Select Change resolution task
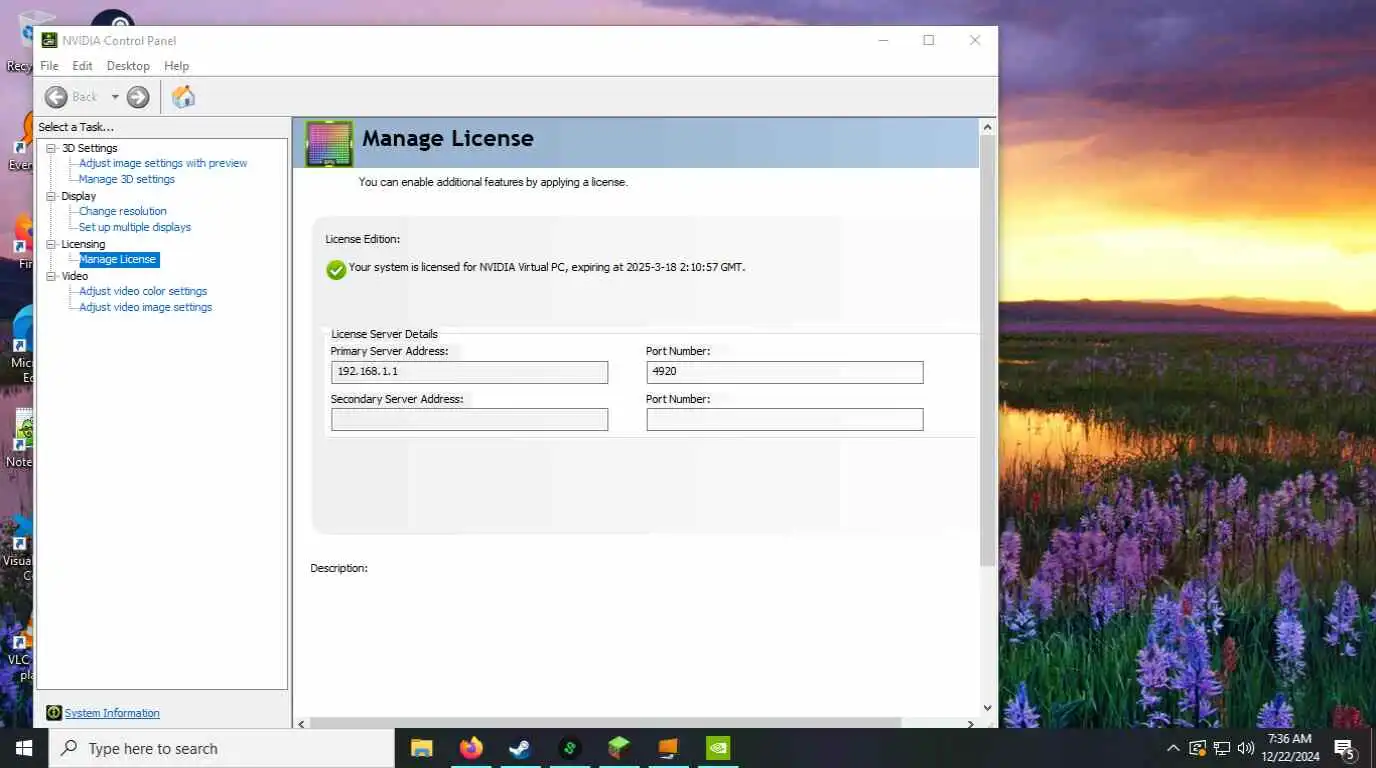The height and width of the screenshot is (768, 1376). coord(123,211)
